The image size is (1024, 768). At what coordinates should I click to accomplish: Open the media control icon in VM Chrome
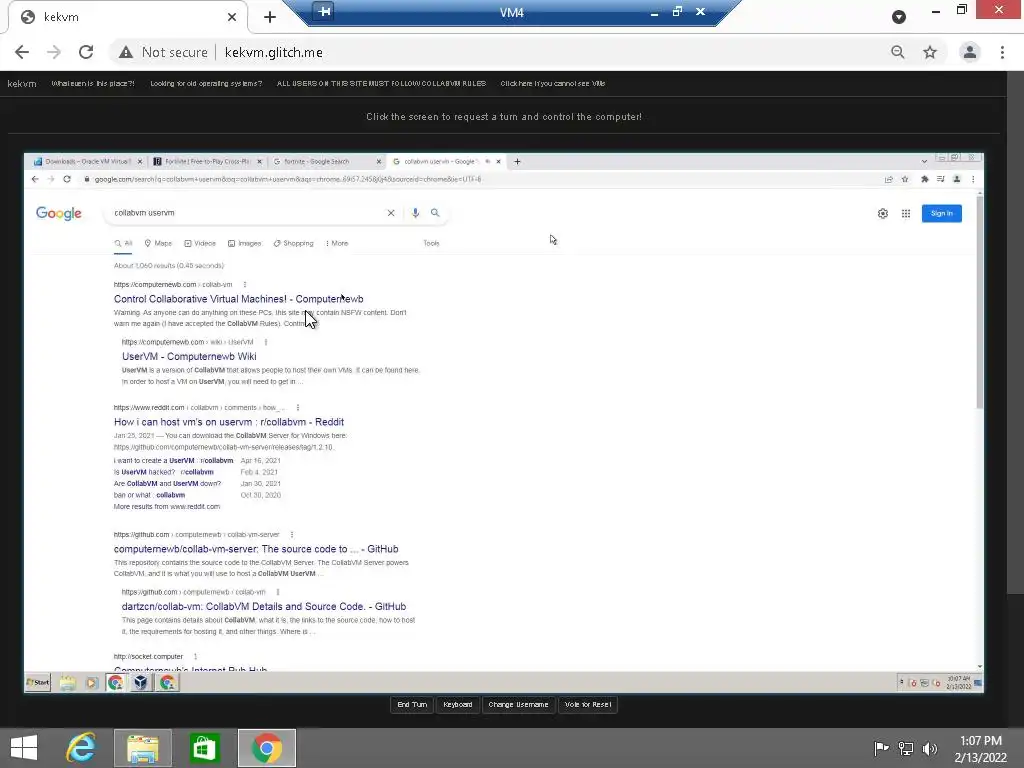(940, 179)
